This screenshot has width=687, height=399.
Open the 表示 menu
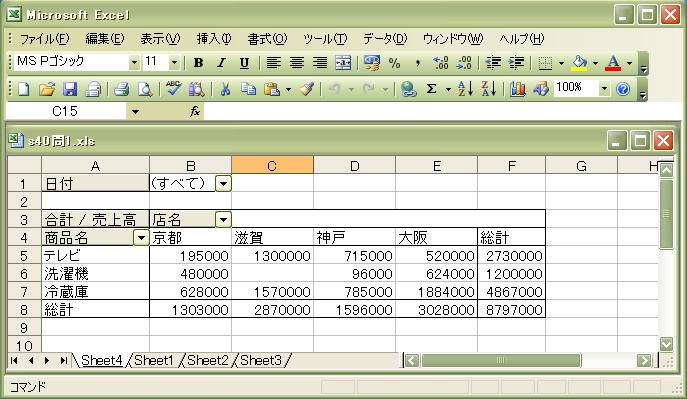160,39
